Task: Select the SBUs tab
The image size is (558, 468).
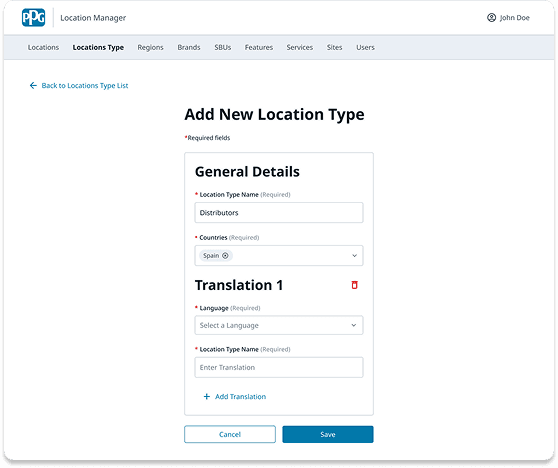Action: [x=223, y=47]
